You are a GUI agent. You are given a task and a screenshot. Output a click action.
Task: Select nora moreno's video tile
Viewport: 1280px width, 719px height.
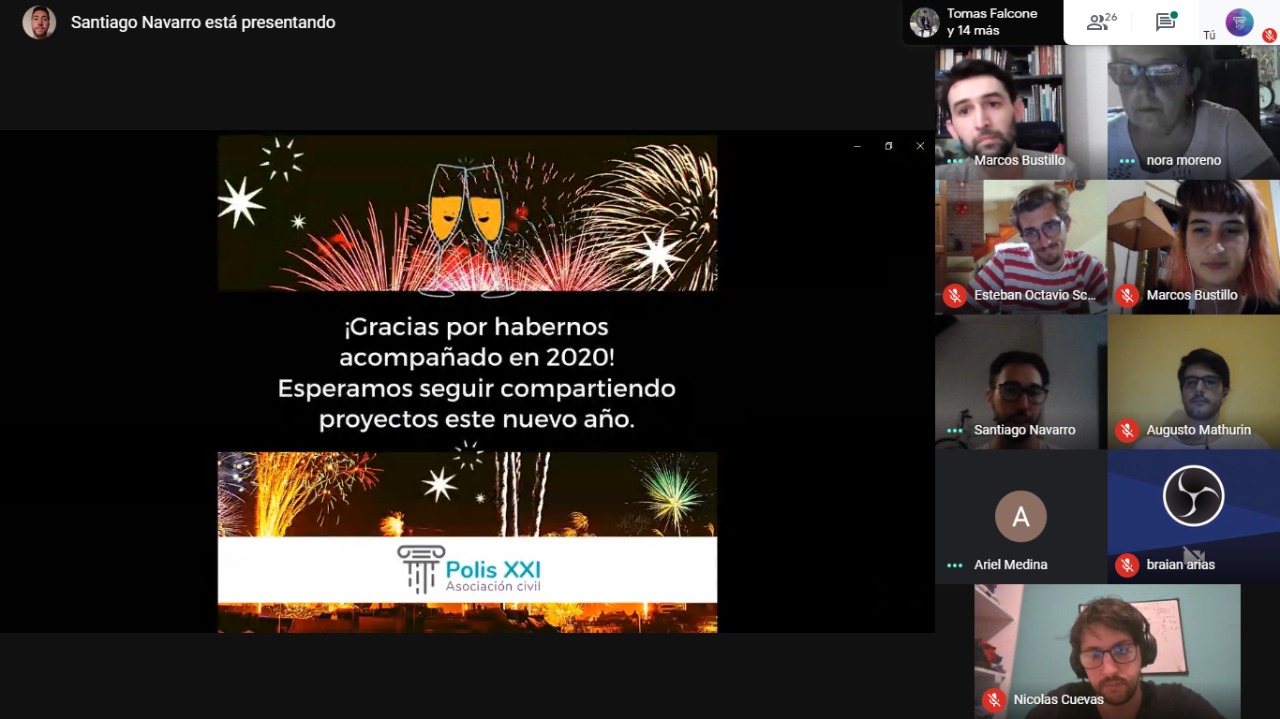pos(1193,112)
